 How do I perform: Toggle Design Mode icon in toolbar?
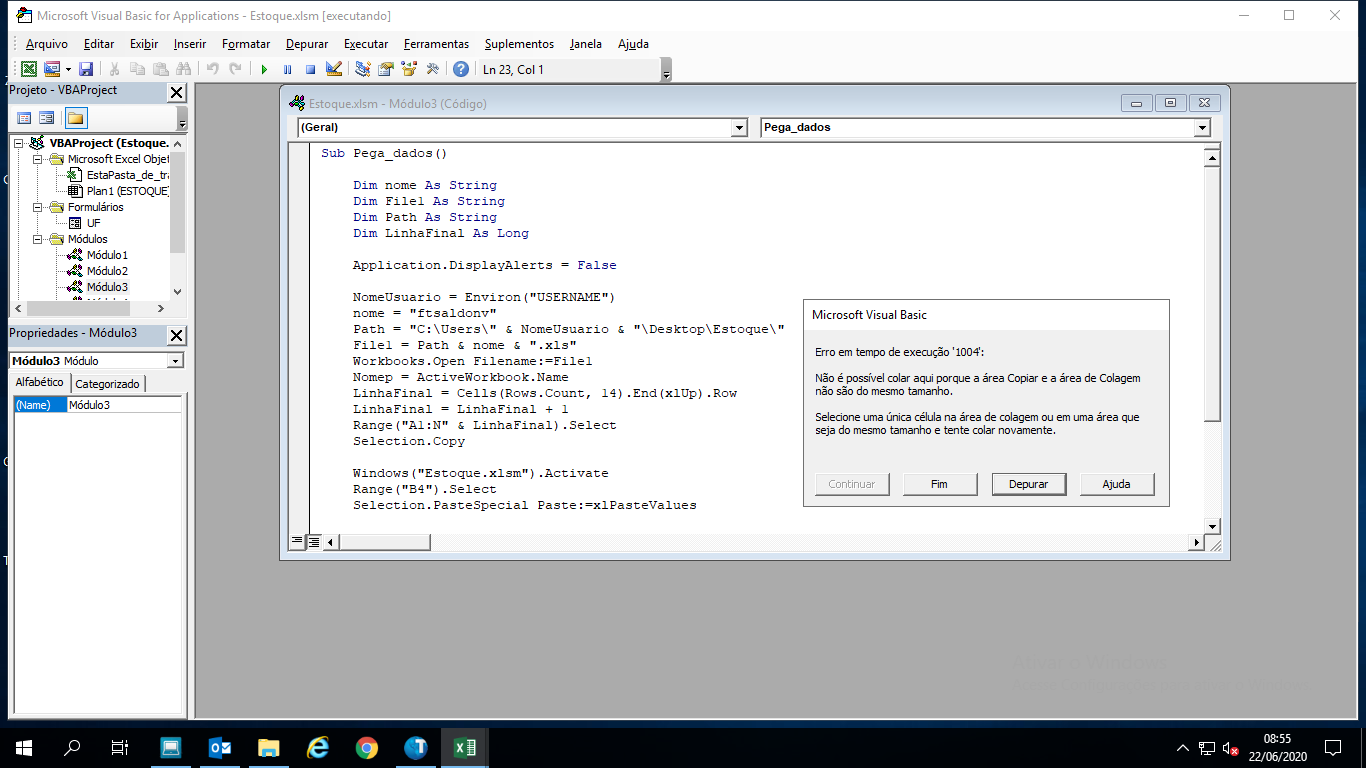(x=334, y=69)
